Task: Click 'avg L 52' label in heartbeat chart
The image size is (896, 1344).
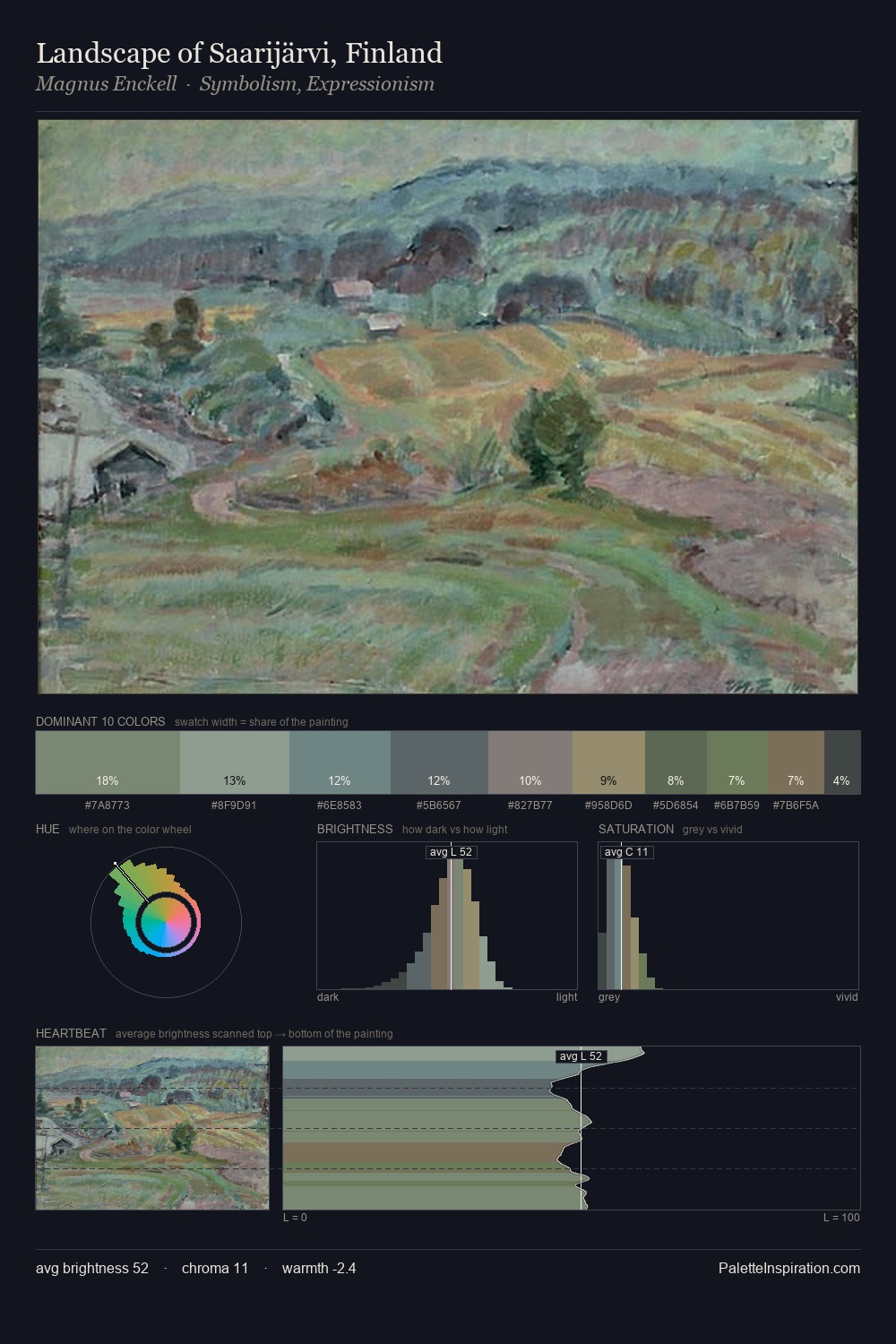Action: (x=581, y=1056)
